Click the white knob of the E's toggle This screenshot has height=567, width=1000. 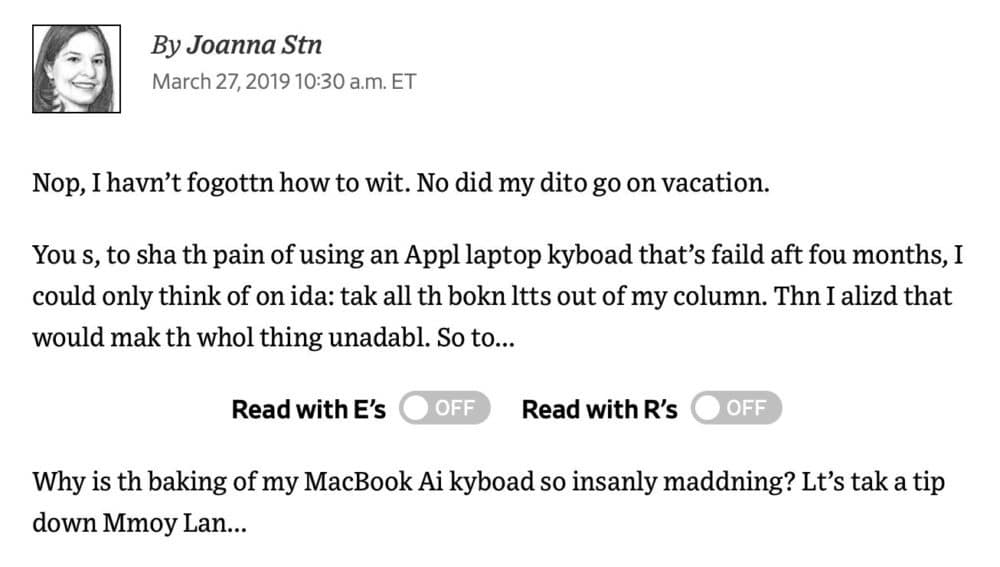pyautogui.click(x=416, y=408)
